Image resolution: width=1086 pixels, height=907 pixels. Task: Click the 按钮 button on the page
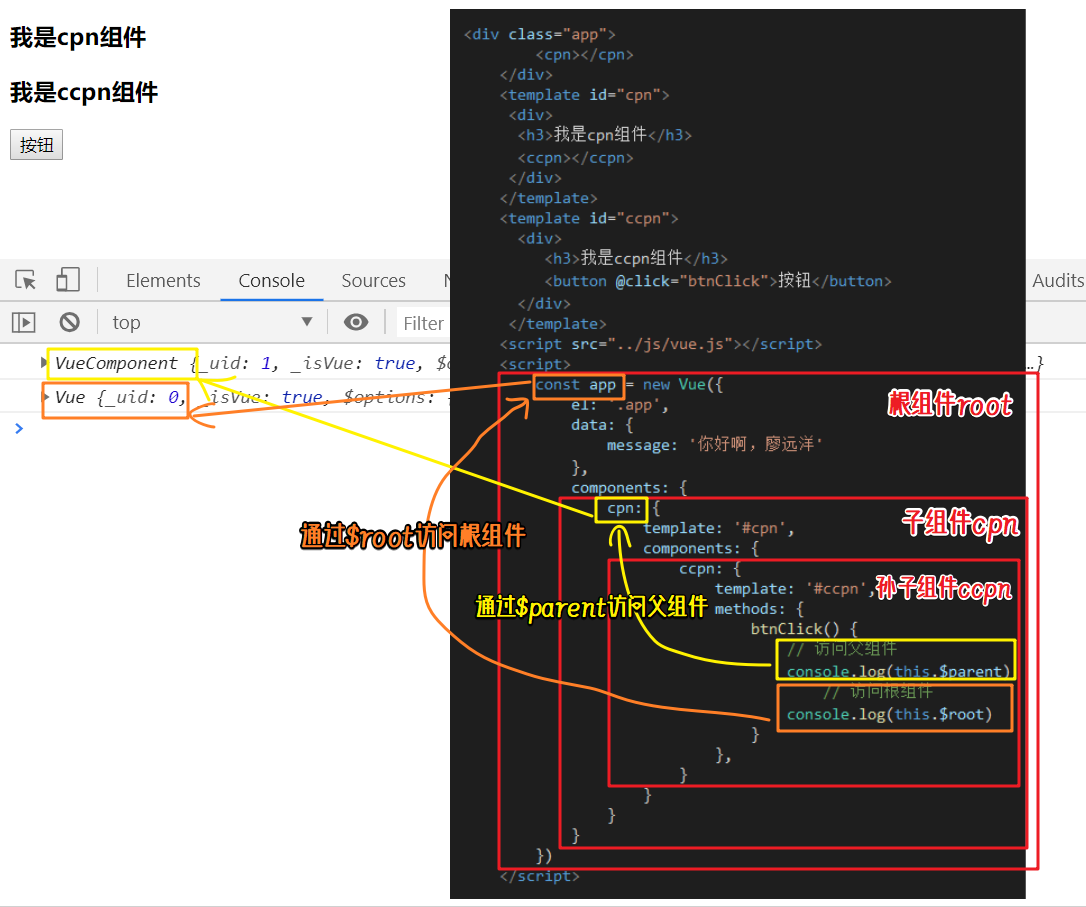(x=37, y=145)
